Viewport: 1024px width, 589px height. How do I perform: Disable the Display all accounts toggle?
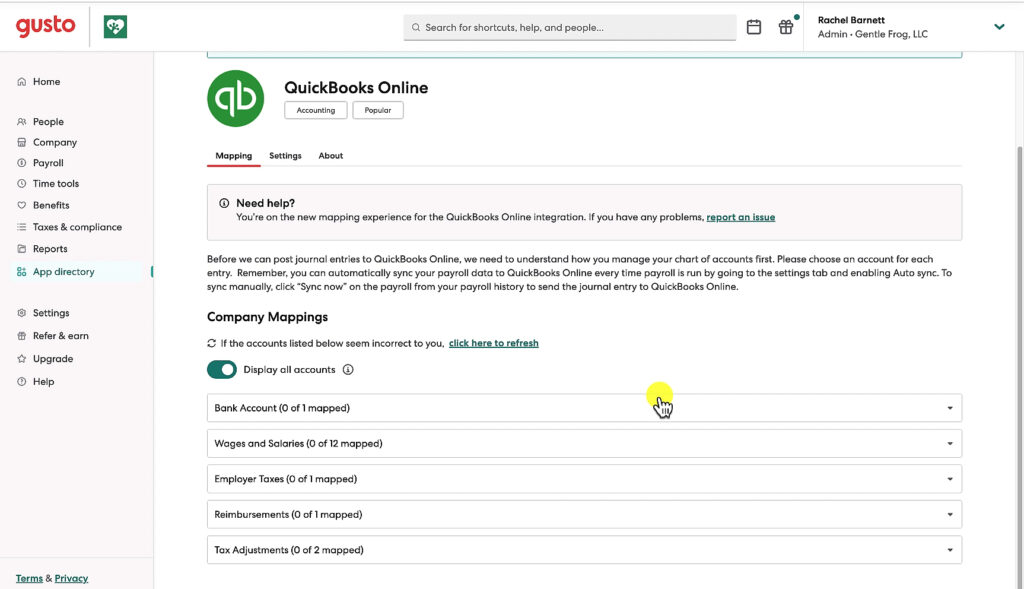[222, 369]
